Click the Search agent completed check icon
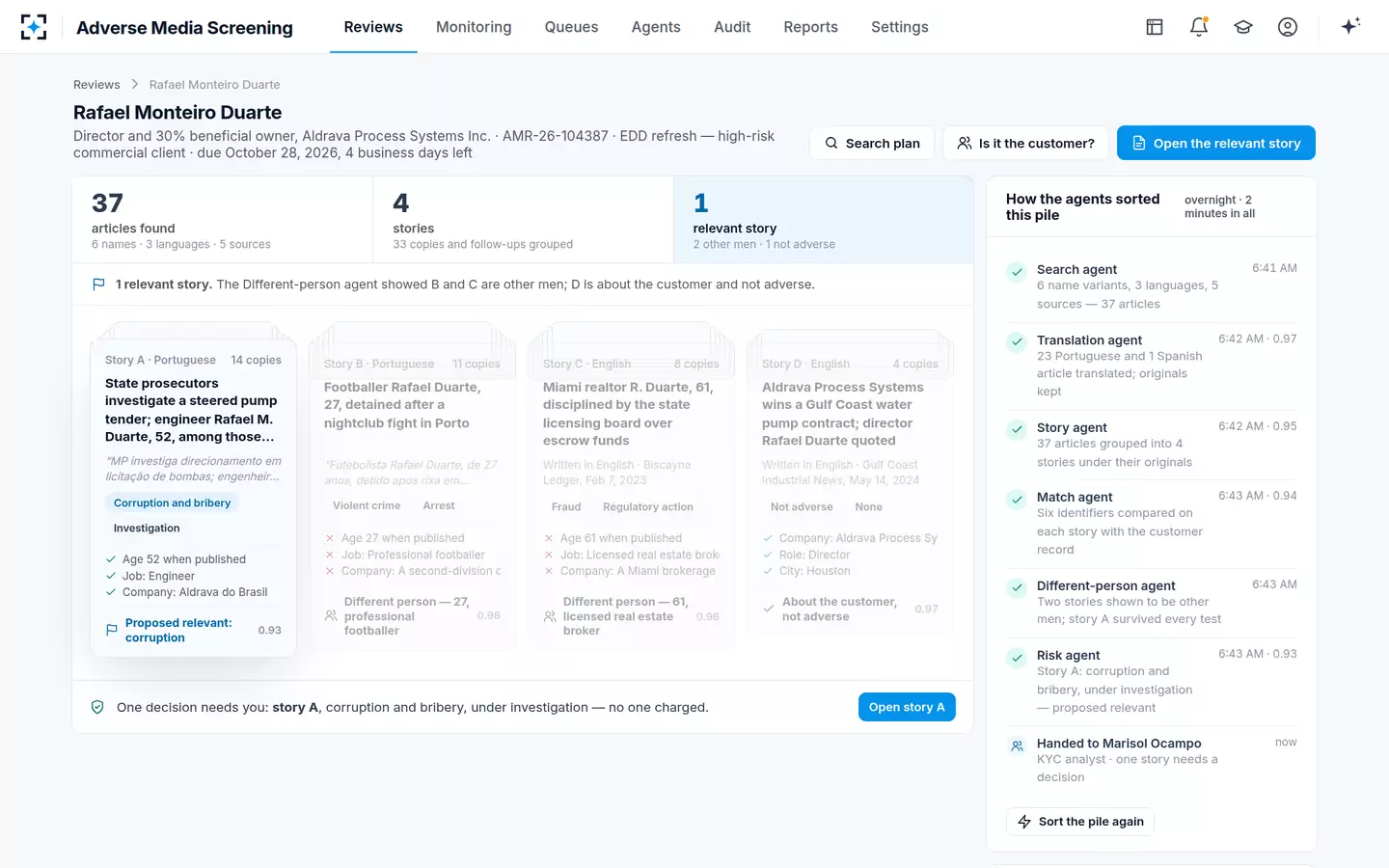 click(x=1017, y=272)
